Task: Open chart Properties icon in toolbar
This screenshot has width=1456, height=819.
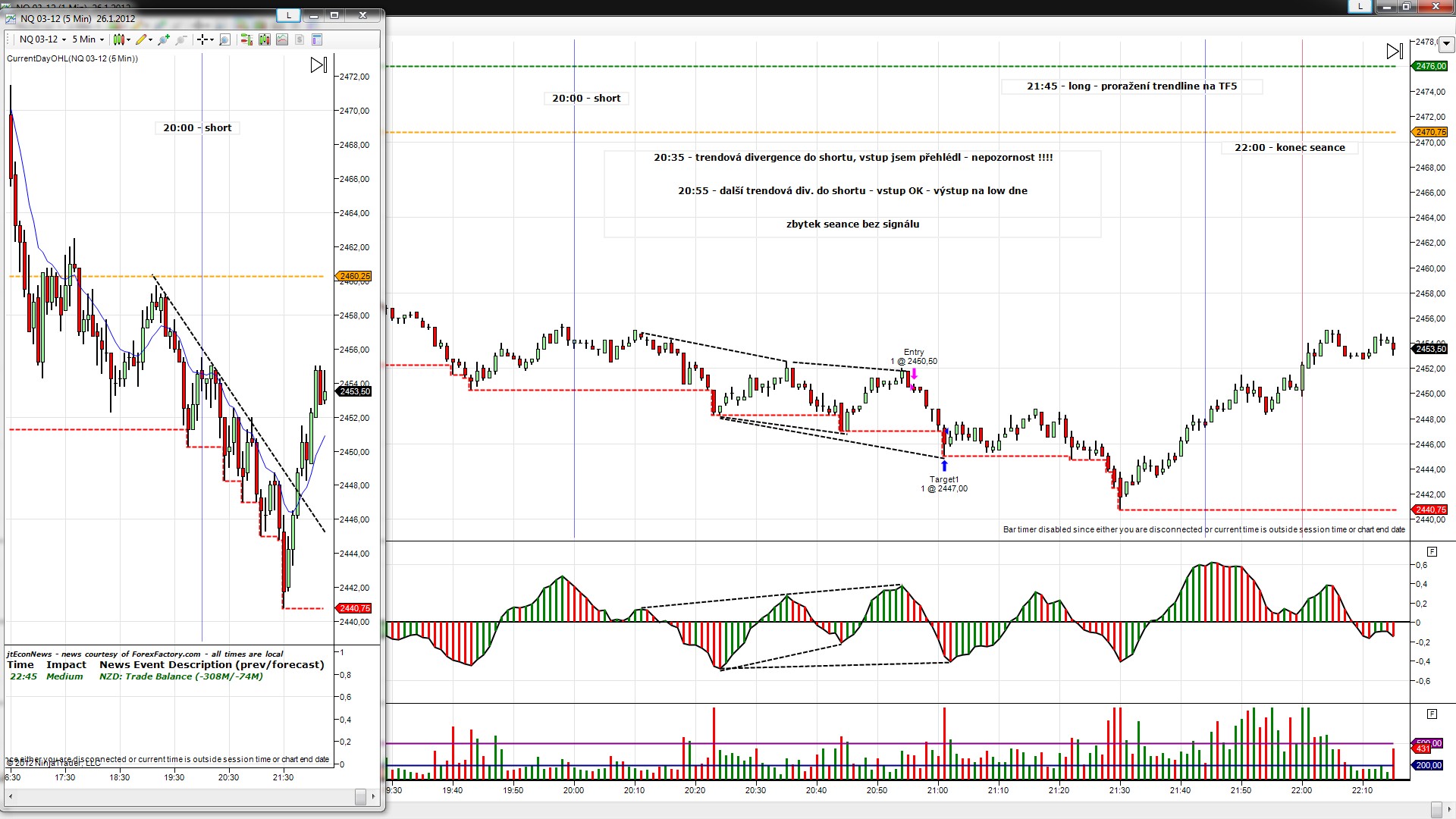Action: tap(317, 39)
